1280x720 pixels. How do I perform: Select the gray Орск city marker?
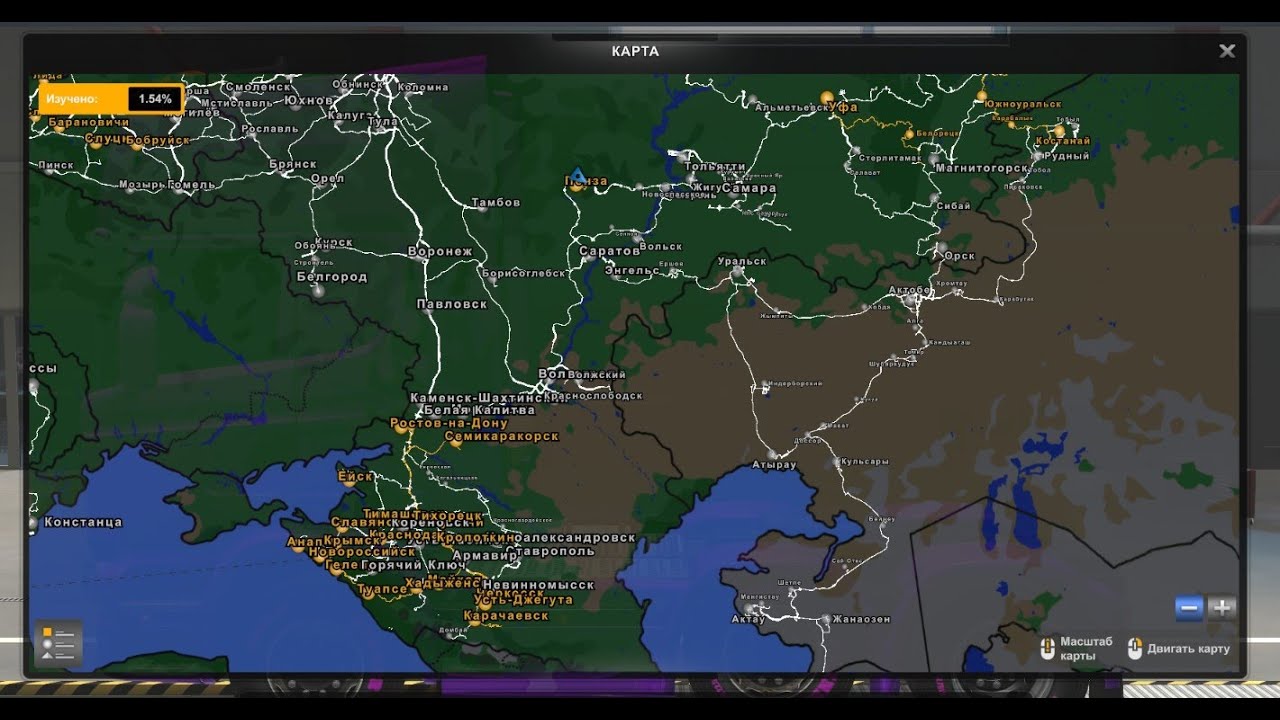941,248
